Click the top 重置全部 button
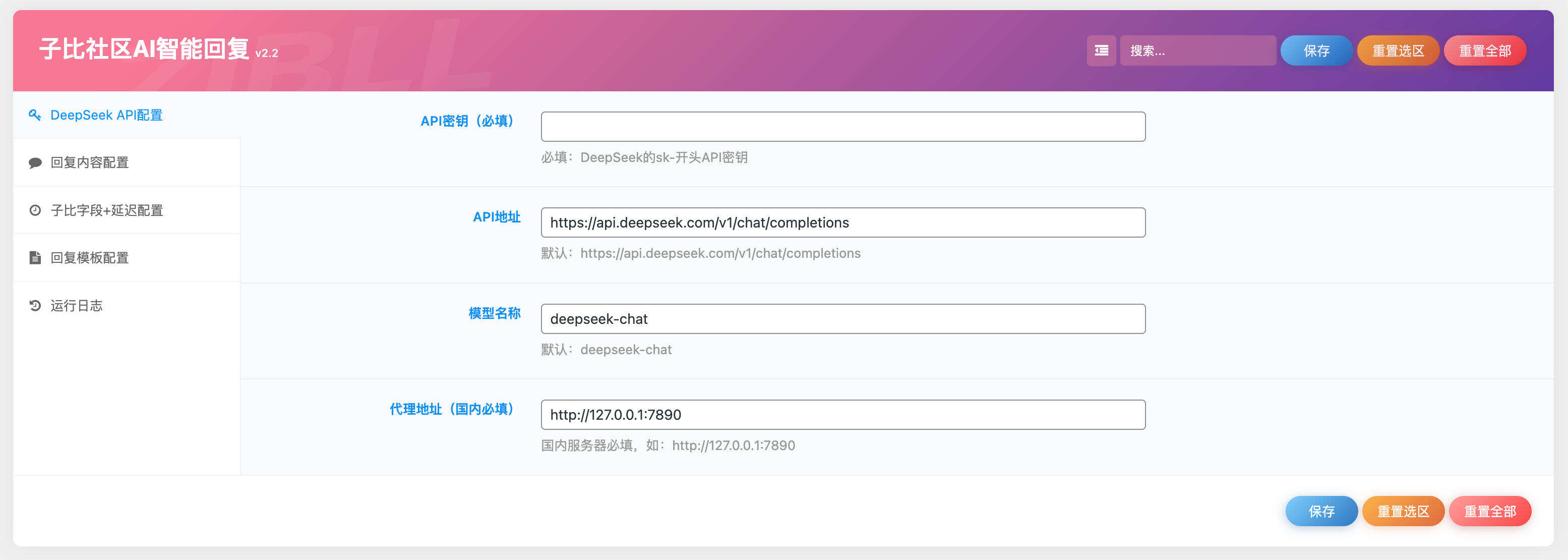 [1485, 50]
